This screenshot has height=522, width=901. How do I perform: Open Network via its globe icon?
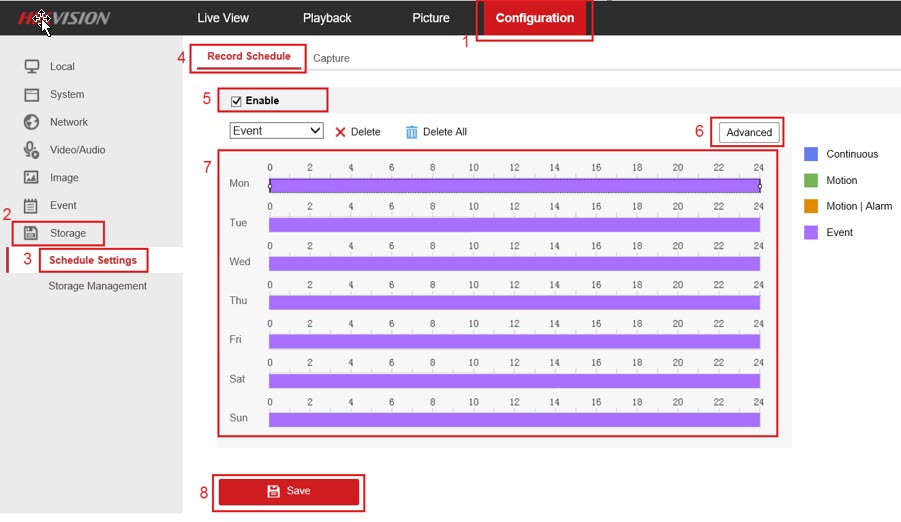pyautogui.click(x=31, y=122)
